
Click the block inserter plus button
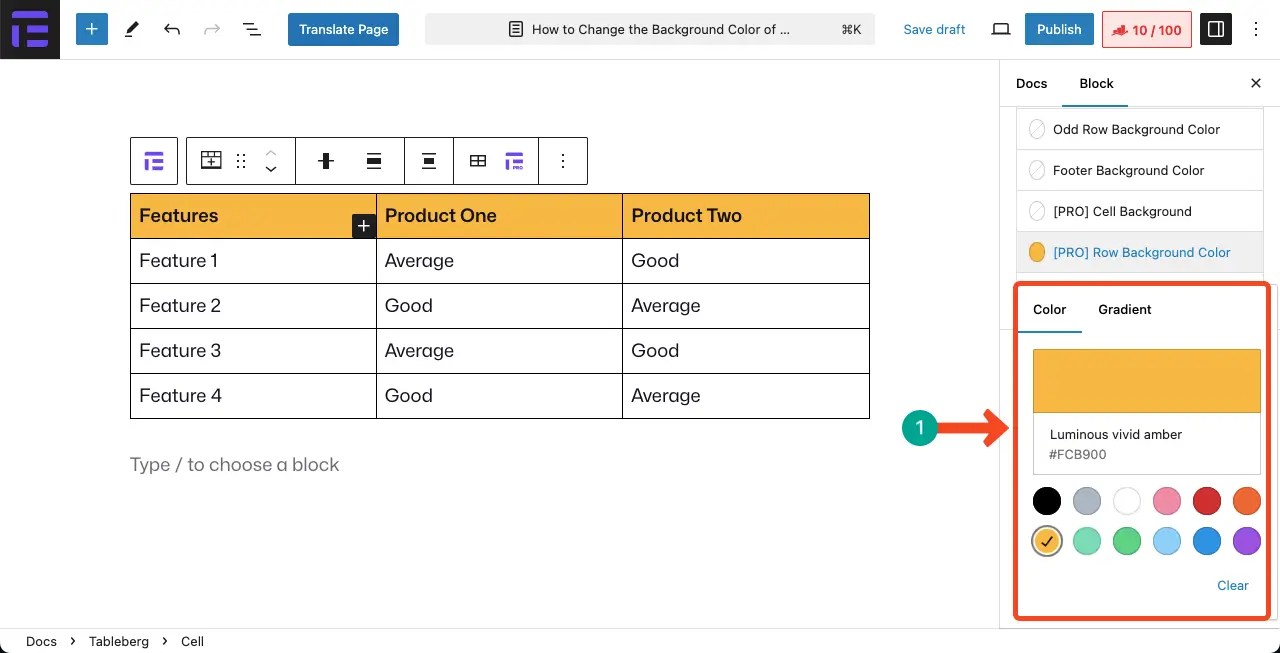pyautogui.click(x=91, y=29)
